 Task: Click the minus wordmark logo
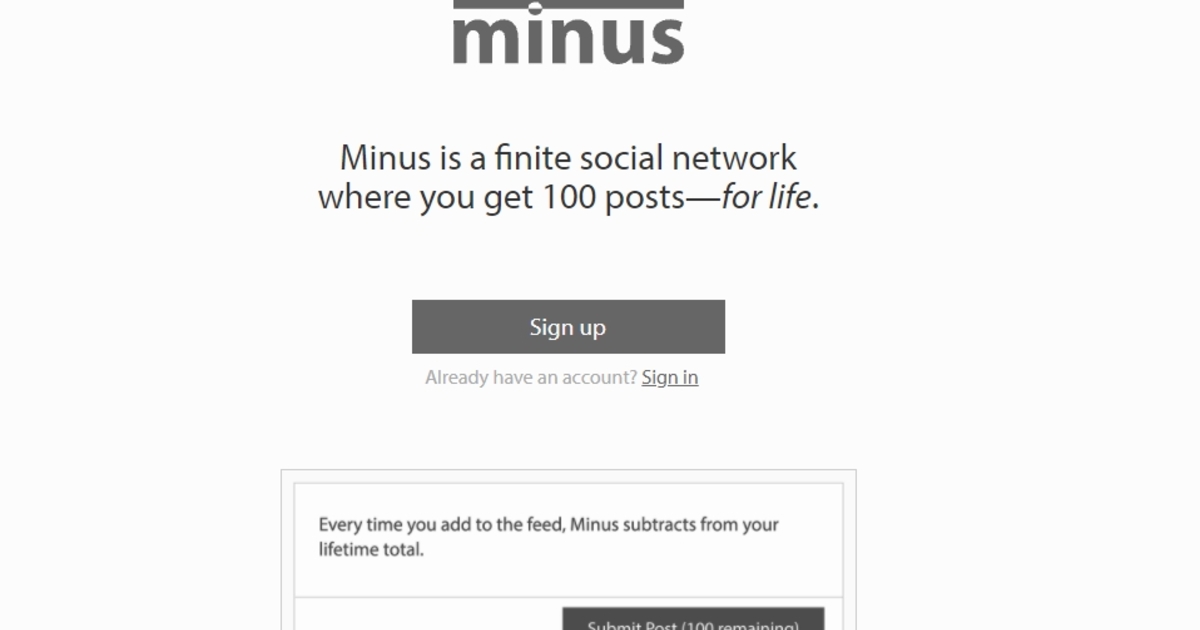click(x=568, y=40)
